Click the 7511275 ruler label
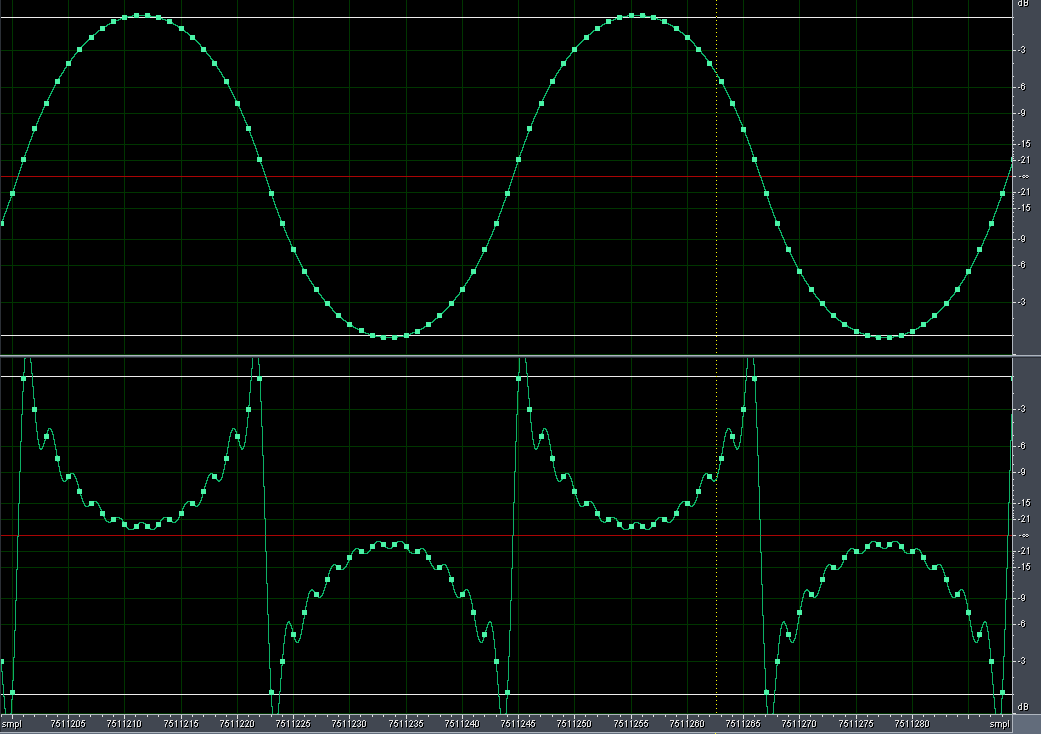The height and width of the screenshot is (734, 1041). [856, 724]
